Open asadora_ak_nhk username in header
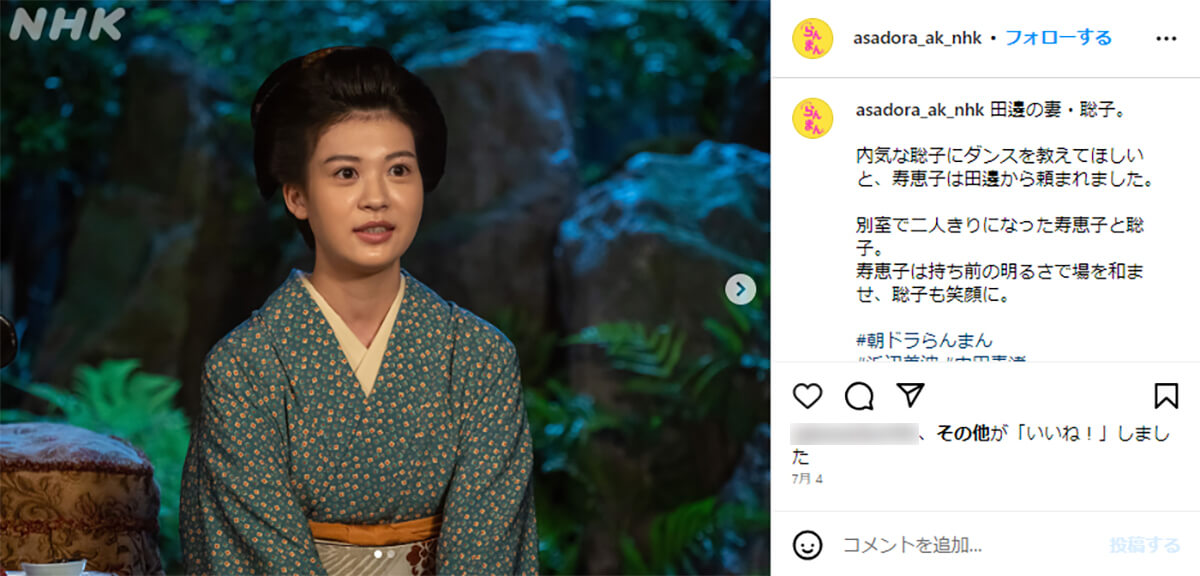This screenshot has height=576, width=1200. click(x=917, y=38)
